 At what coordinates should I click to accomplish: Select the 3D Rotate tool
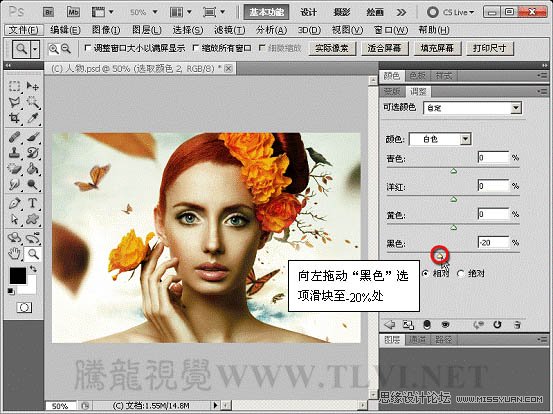coord(14,238)
